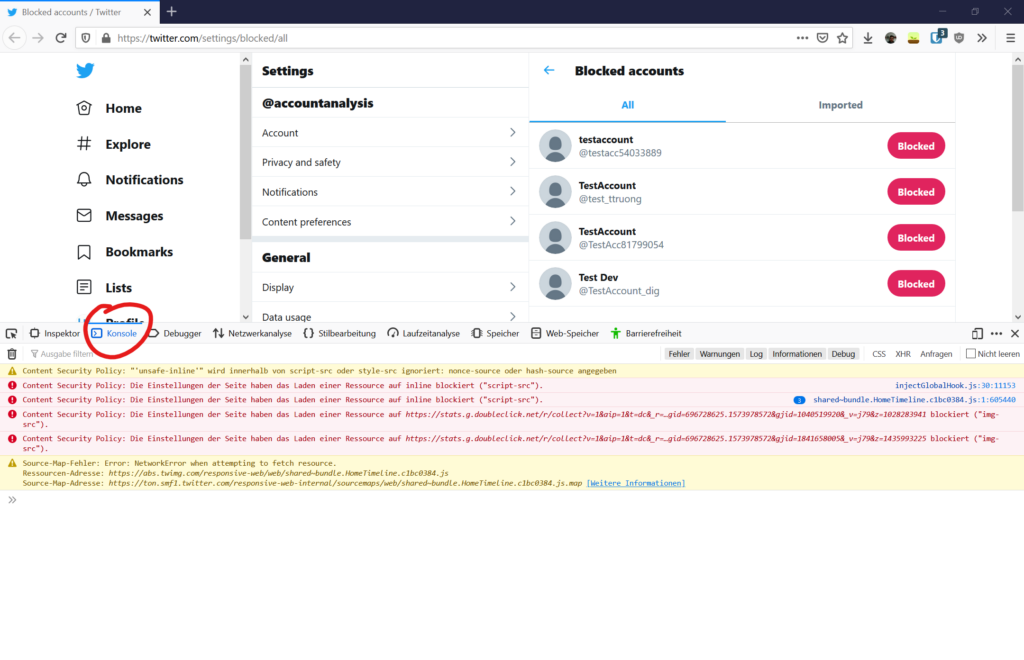Bookmark this page with star icon

pyautogui.click(x=842, y=38)
